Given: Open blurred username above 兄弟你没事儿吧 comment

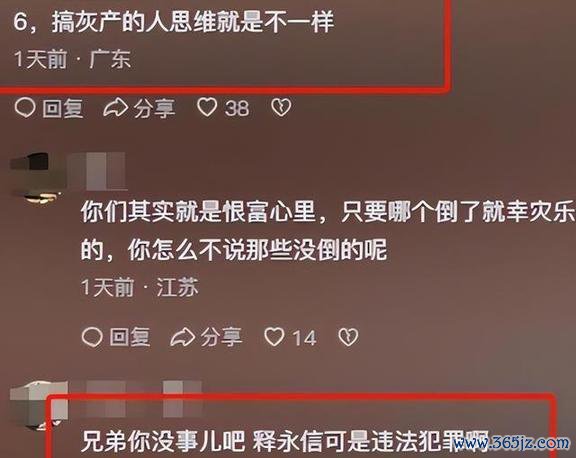Looking at the screenshot, I should (x=144, y=399).
